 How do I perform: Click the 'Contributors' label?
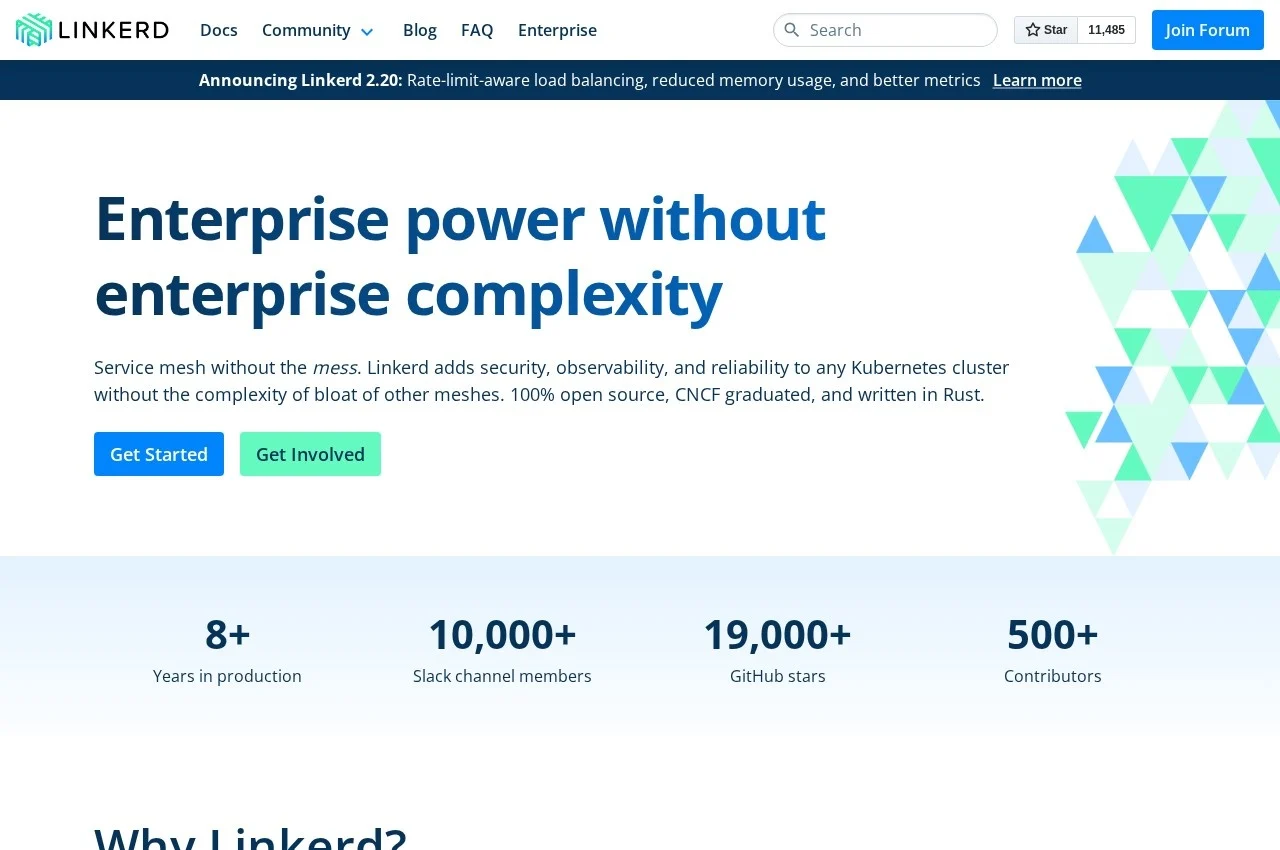[1053, 676]
